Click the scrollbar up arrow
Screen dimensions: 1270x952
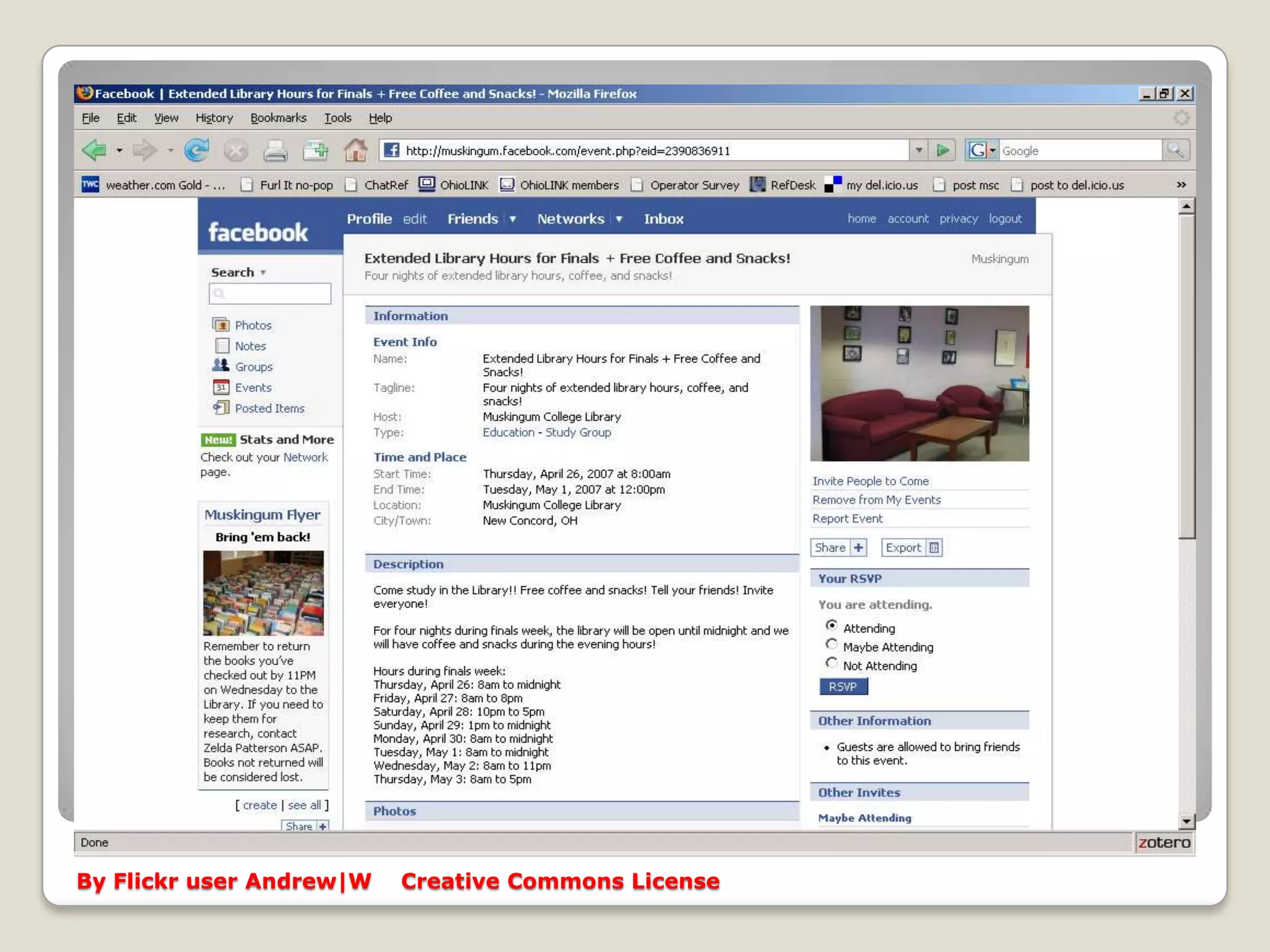1186,206
